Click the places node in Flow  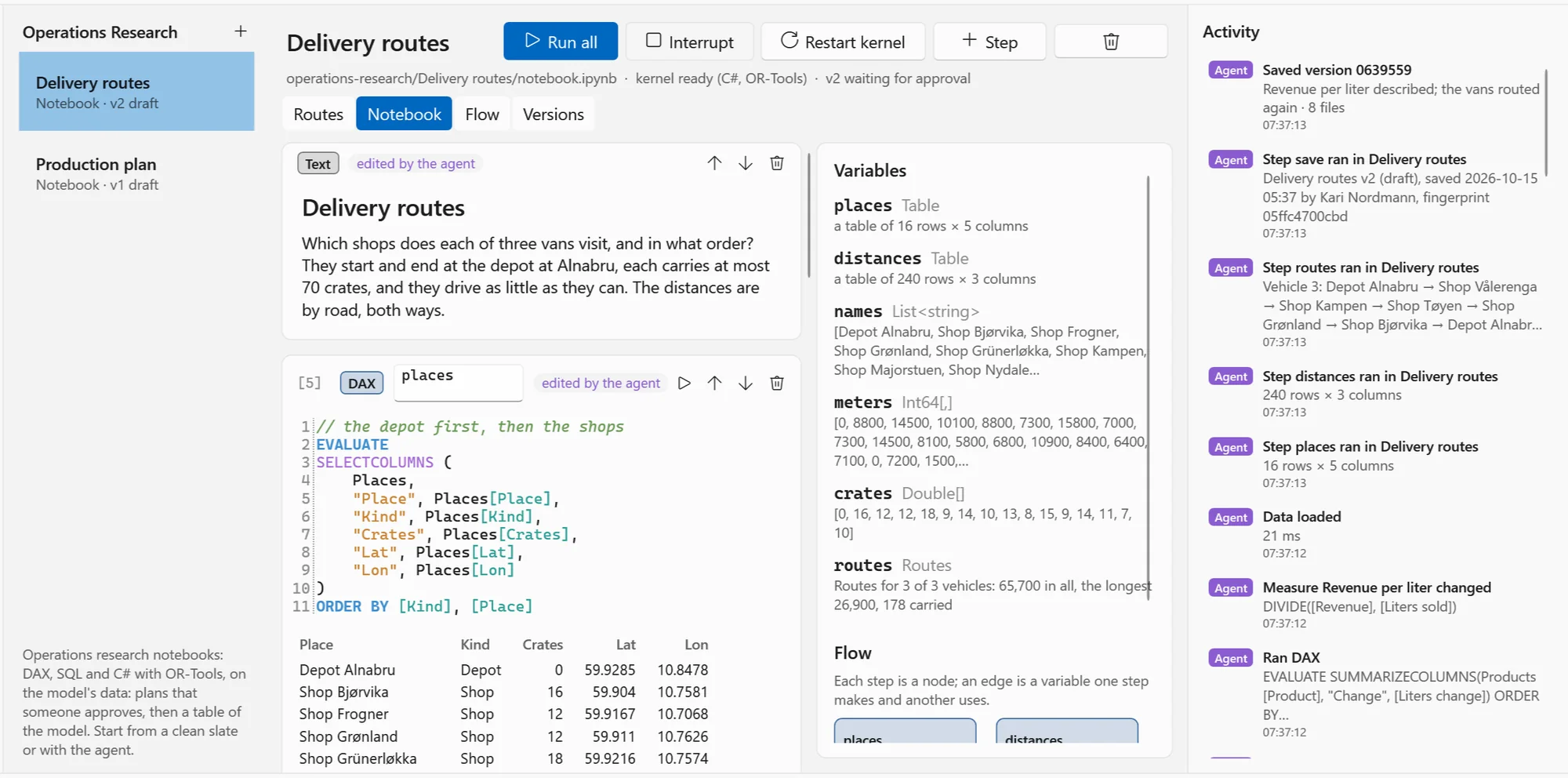click(x=906, y=732)
